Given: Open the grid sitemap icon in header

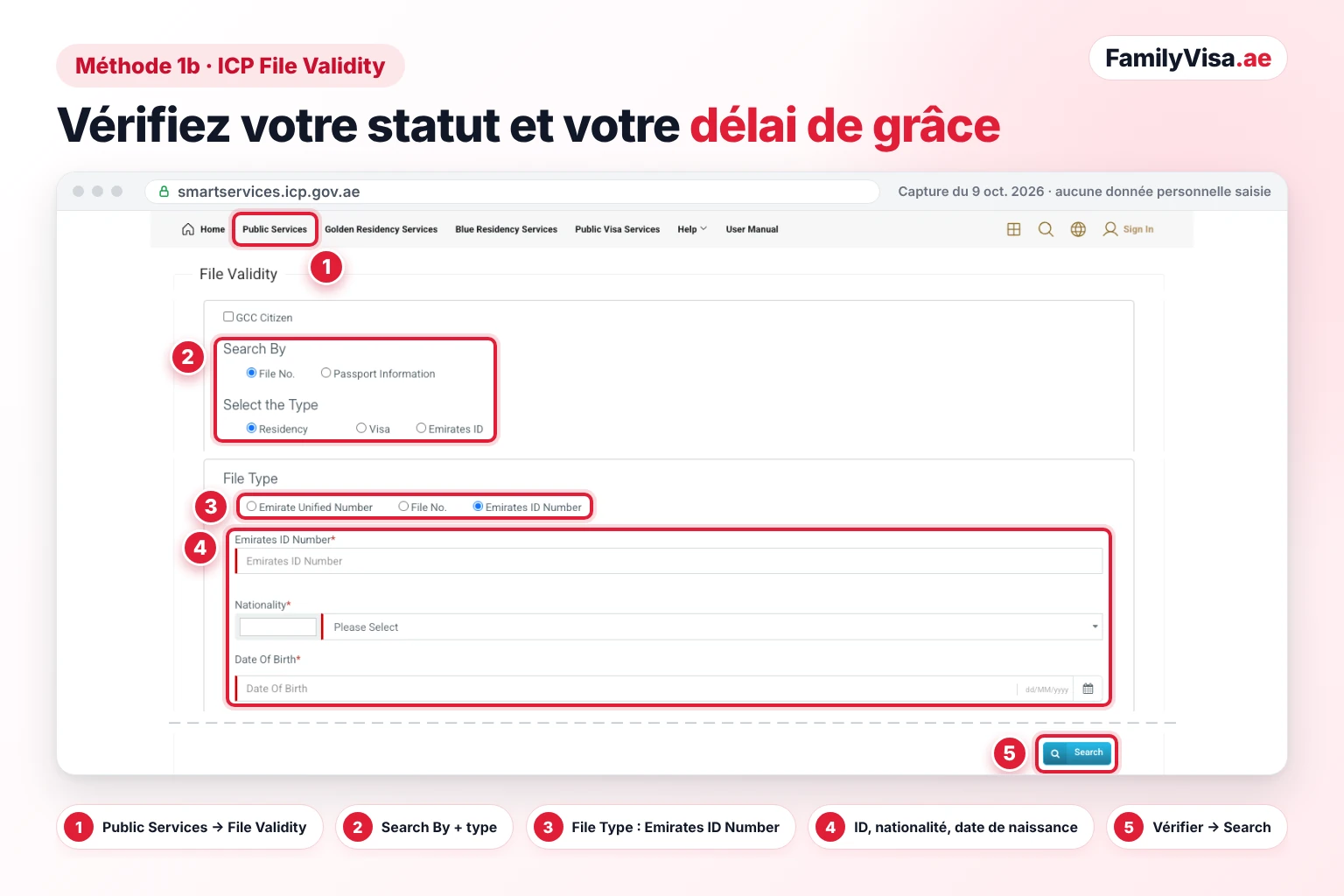Looking at the screenshot, I should (x=1014, y=229).
